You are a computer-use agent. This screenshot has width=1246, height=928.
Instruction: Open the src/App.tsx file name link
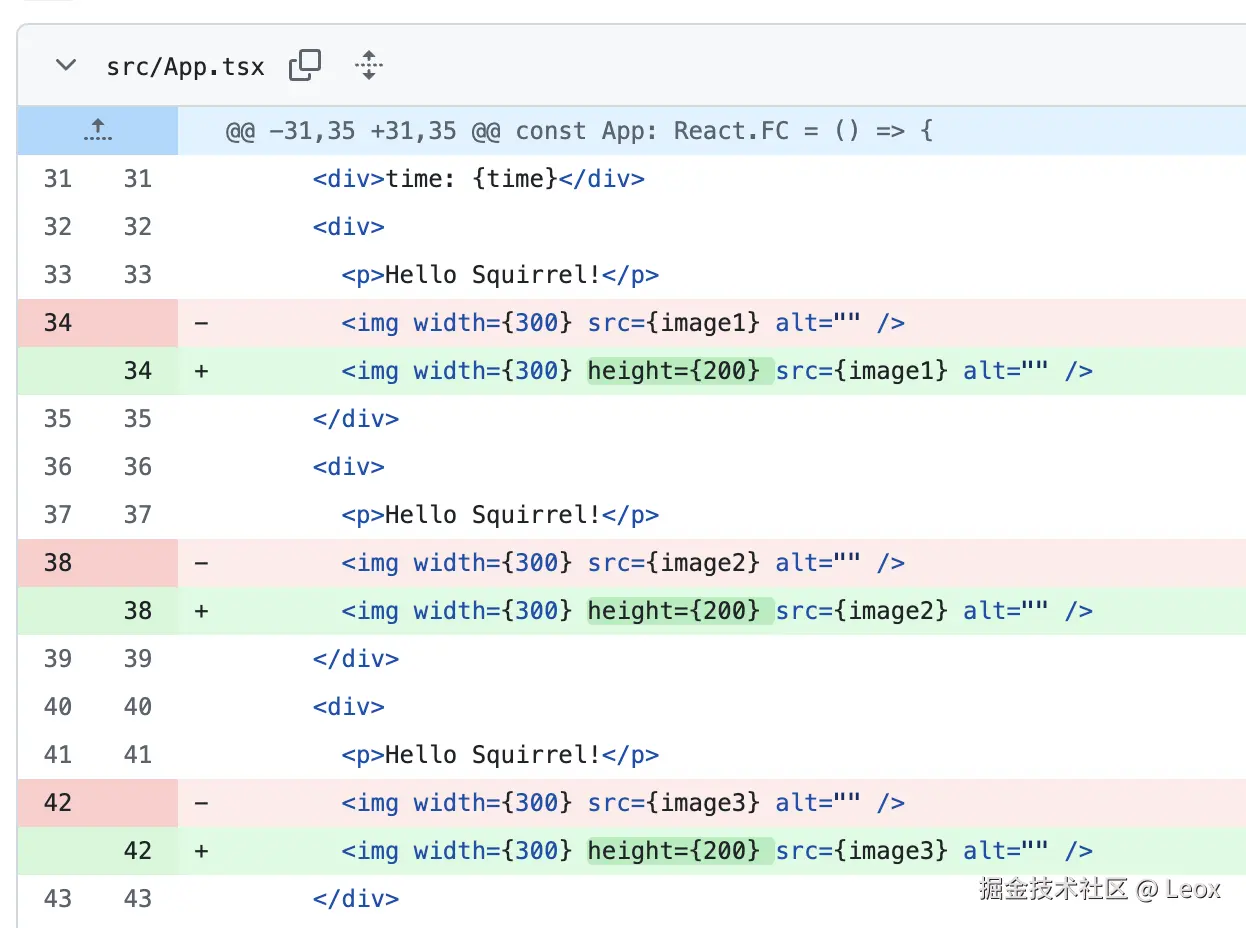pos(185,67)
